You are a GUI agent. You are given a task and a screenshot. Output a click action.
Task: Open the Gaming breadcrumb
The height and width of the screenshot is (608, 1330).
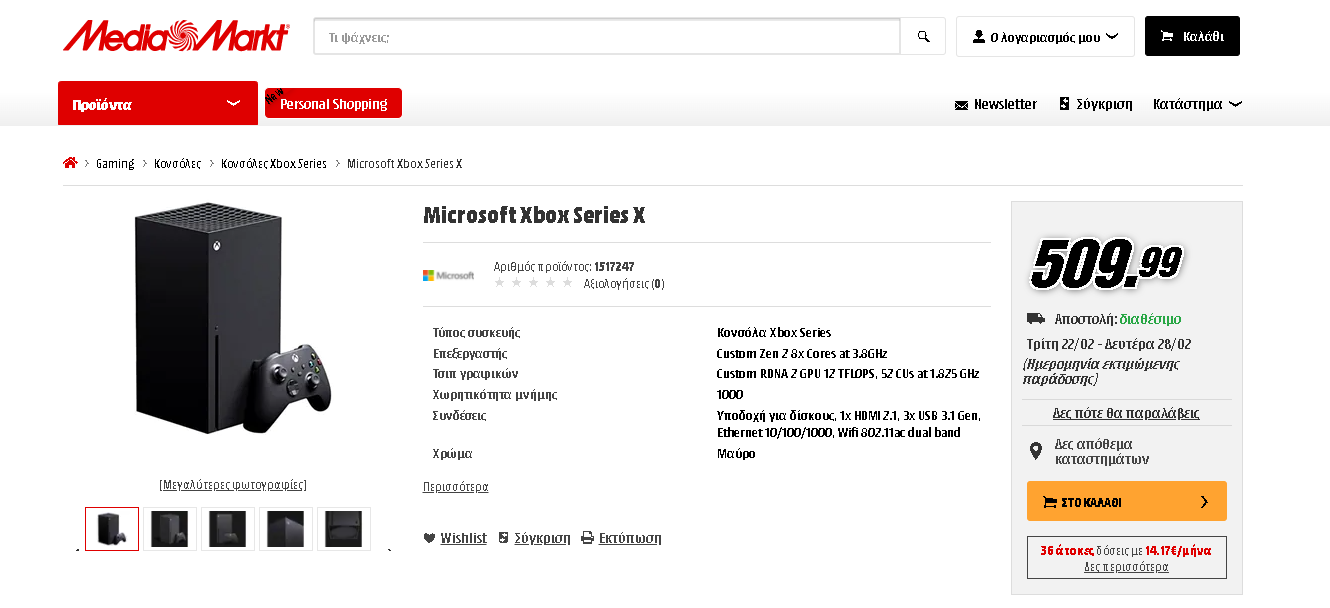click(115, 163)
